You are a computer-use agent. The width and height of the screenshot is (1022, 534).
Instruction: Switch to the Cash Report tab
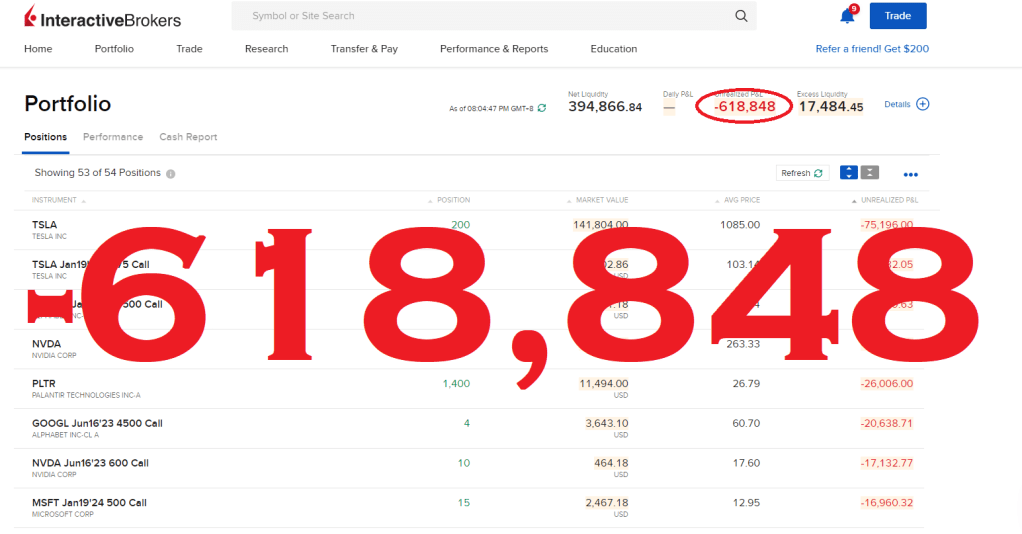[188, 137]
